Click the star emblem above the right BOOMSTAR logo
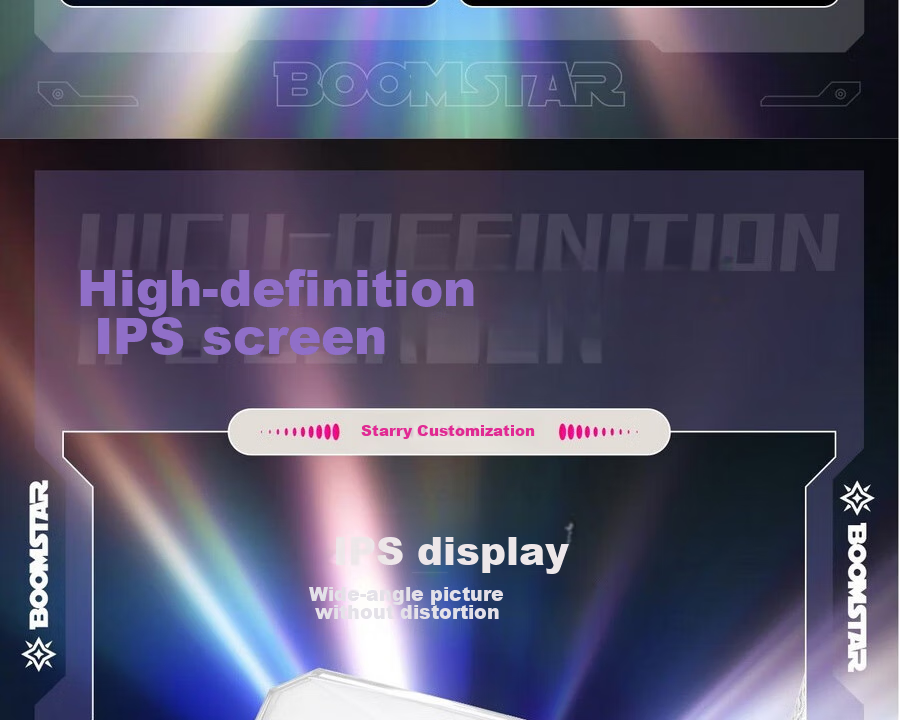The width and height of the screenshot is (900, 720). point(857,498)
